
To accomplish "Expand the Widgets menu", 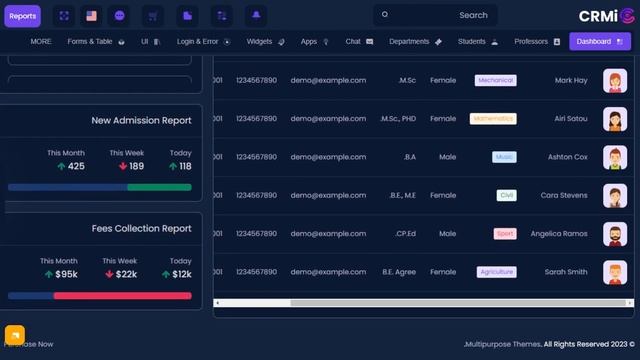I will 265,41.
